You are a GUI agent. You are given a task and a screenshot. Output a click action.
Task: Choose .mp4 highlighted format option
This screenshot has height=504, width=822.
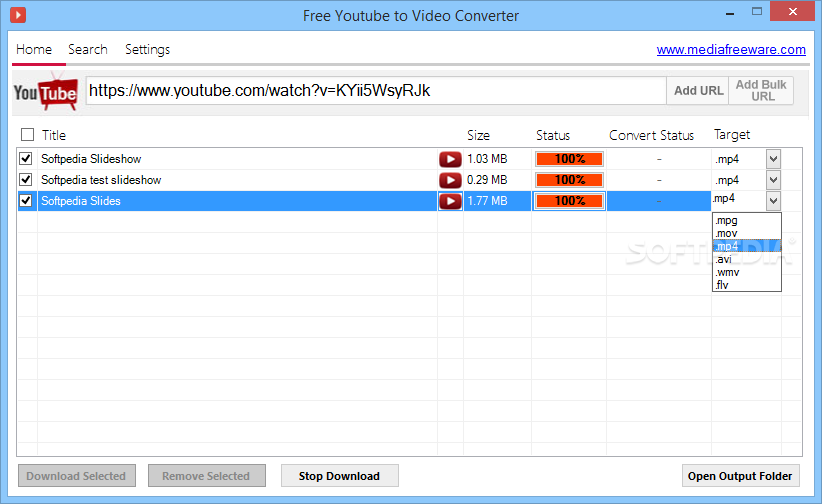click(747, 246)
